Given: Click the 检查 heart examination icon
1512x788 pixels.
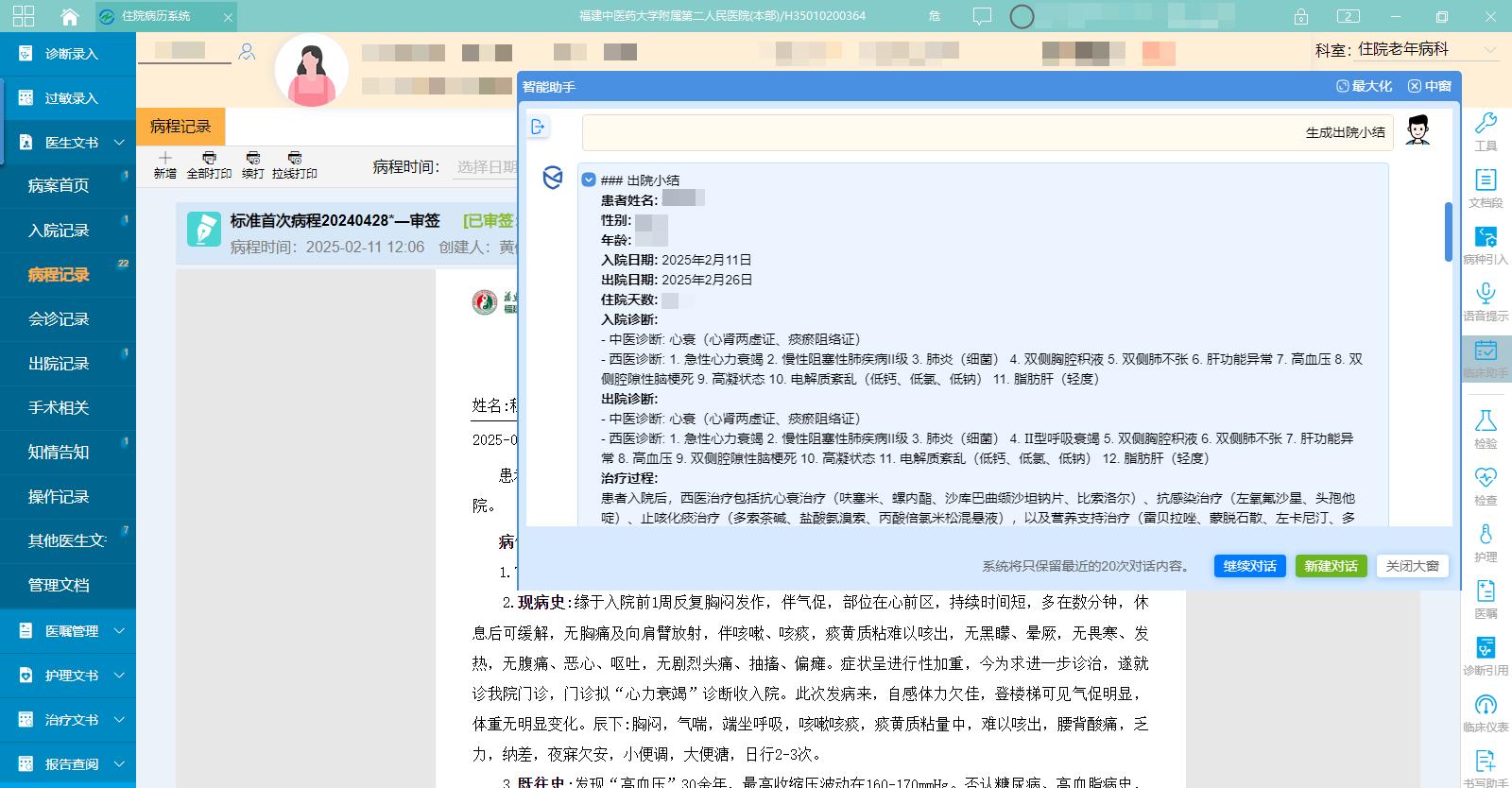Looking at the screenshot, I should point(1486,479).
